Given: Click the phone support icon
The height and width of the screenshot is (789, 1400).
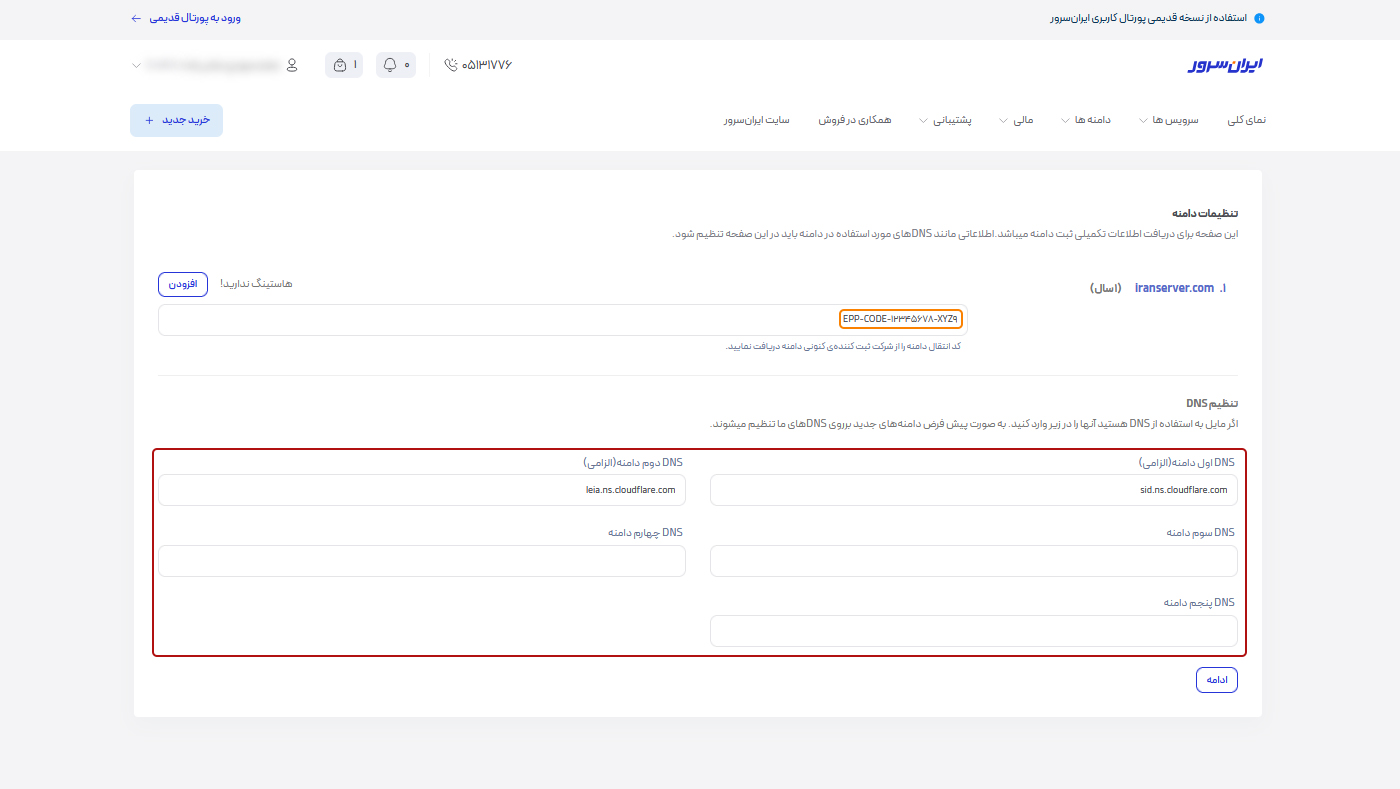Looking at the screenshot, I should [x=451, y=65].
